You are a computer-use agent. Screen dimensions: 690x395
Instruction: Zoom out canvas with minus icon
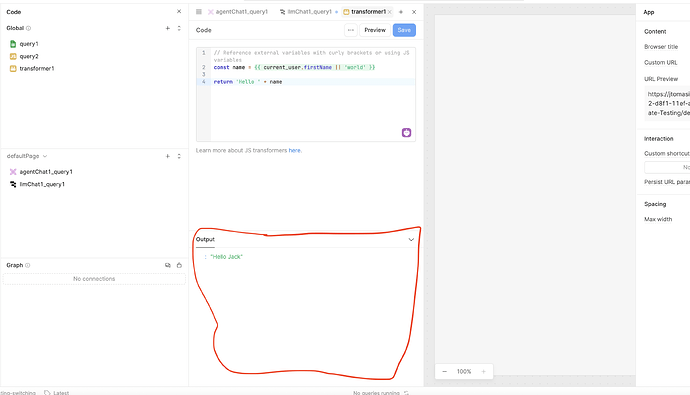444,372
